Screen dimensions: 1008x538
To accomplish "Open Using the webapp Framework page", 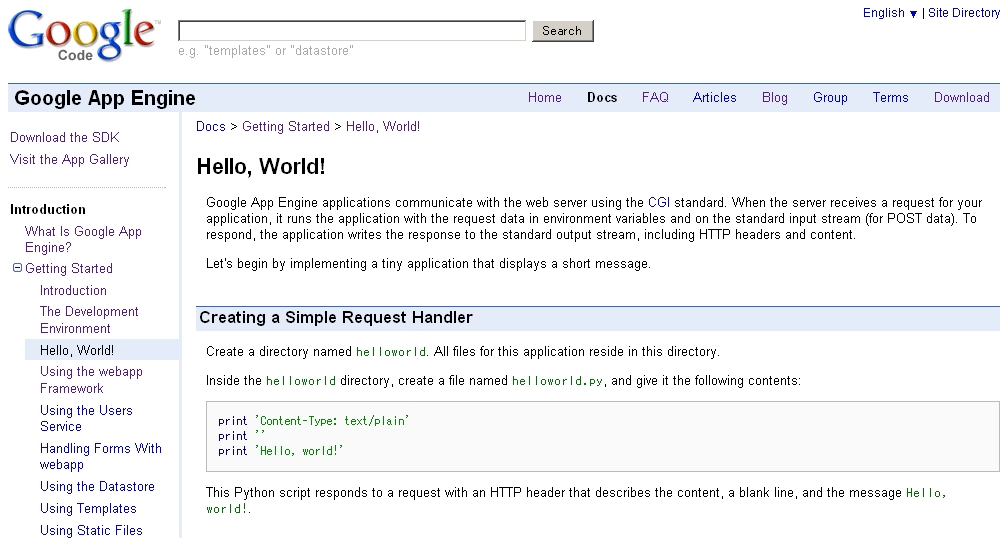I will click(91, 380).
